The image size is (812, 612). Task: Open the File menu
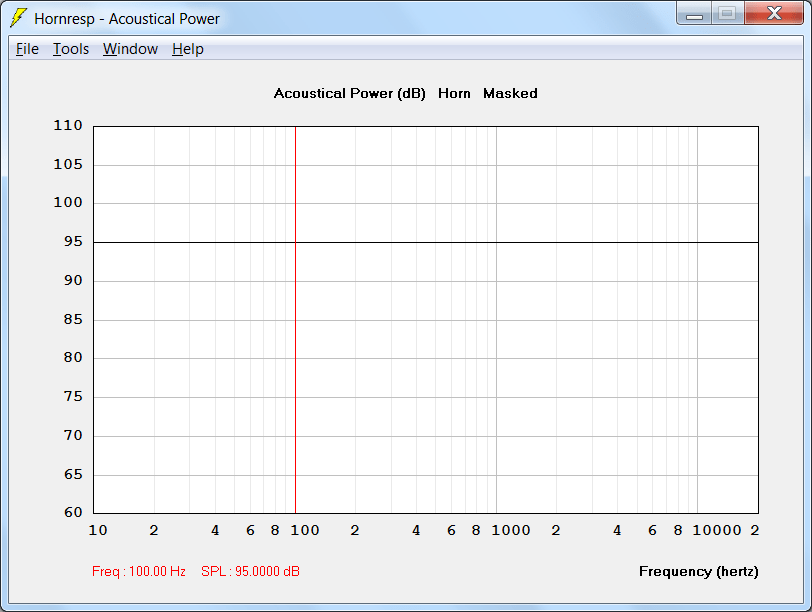click(x=27, y=49)
